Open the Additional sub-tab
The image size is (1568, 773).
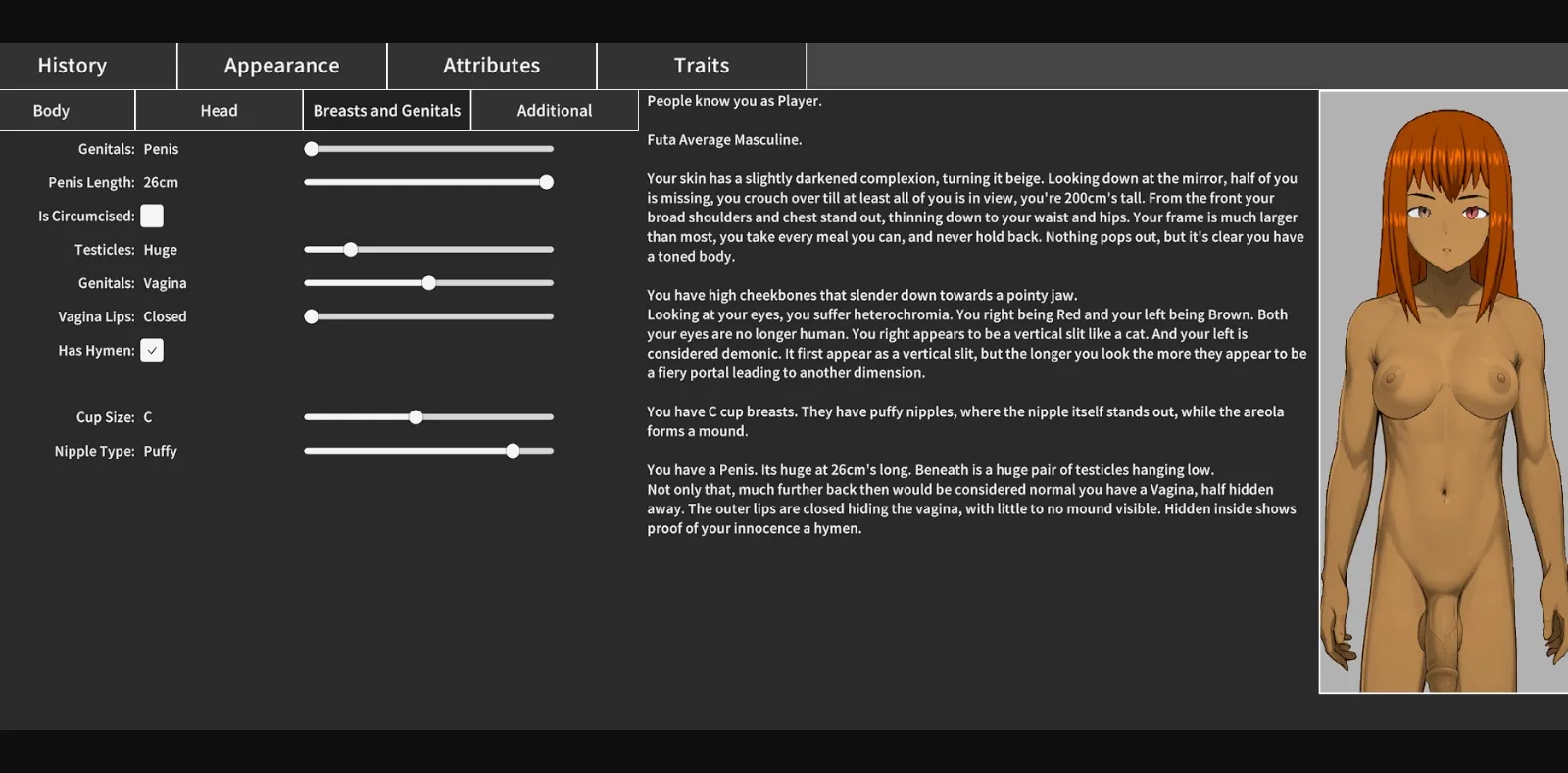(554, 111)
